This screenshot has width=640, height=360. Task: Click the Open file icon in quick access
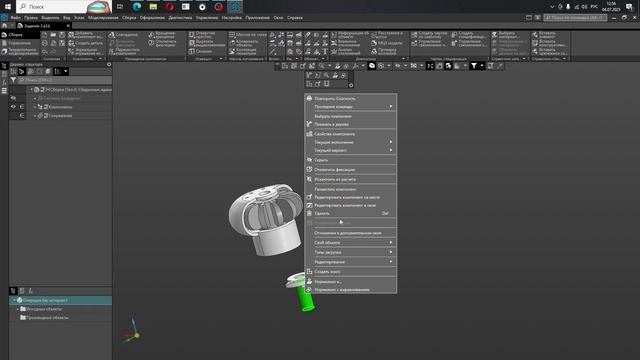click(x=53, y=35)
